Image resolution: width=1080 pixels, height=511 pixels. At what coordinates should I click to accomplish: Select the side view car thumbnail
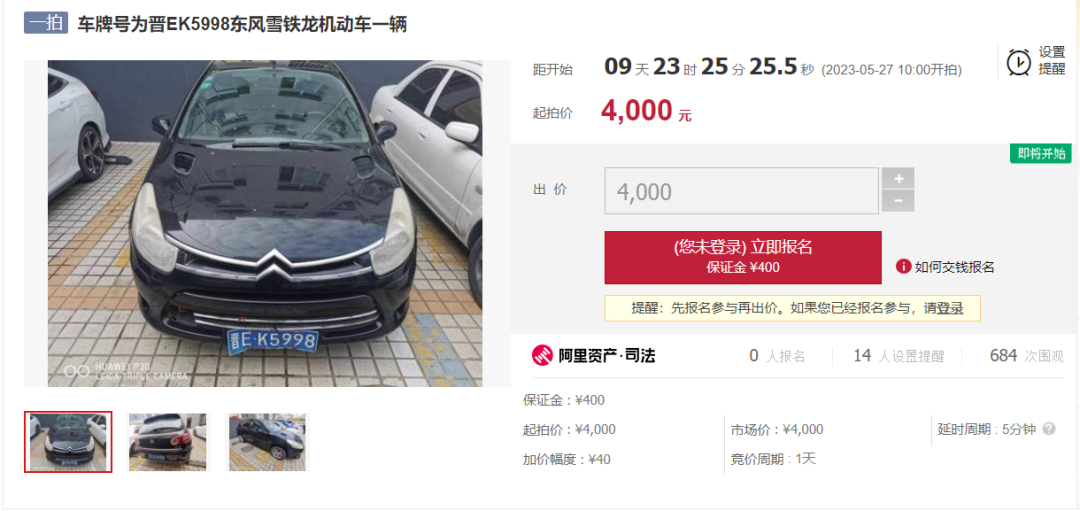tap(267, 441)
